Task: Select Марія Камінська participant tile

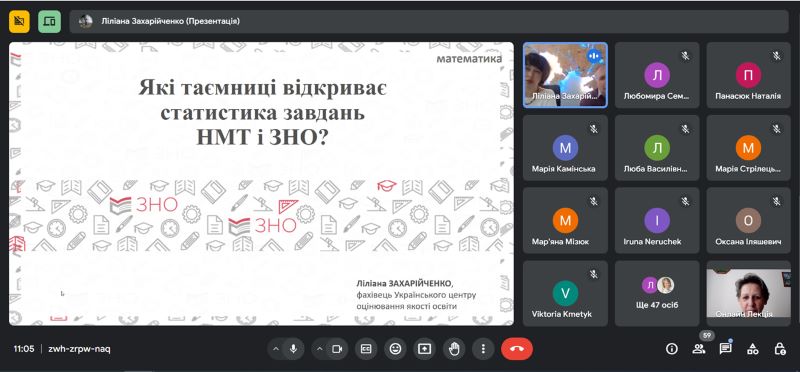Action: pyautogui.click(x=565, y=148)
